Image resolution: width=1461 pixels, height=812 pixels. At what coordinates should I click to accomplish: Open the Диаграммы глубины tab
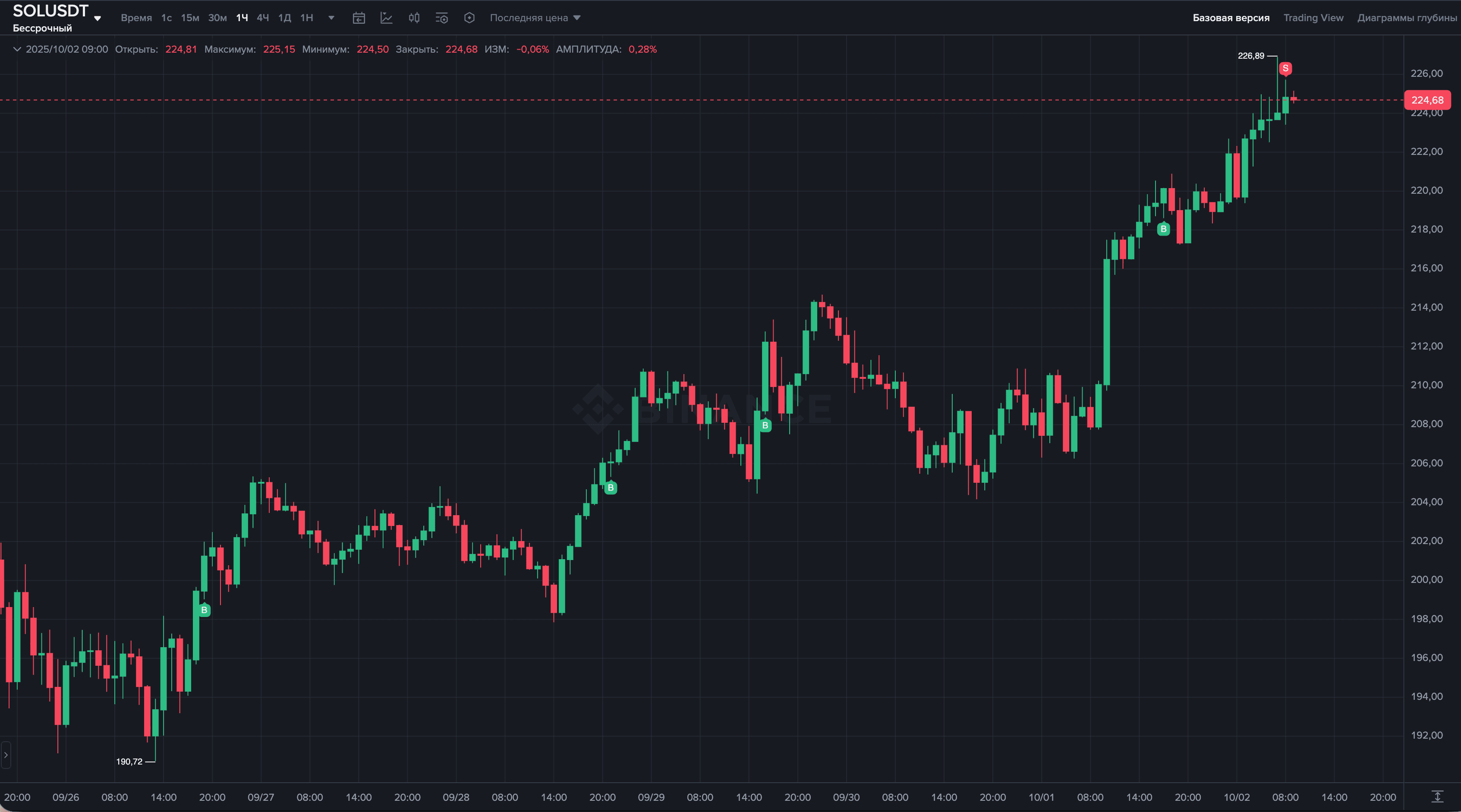click(x=1407, y=18)
